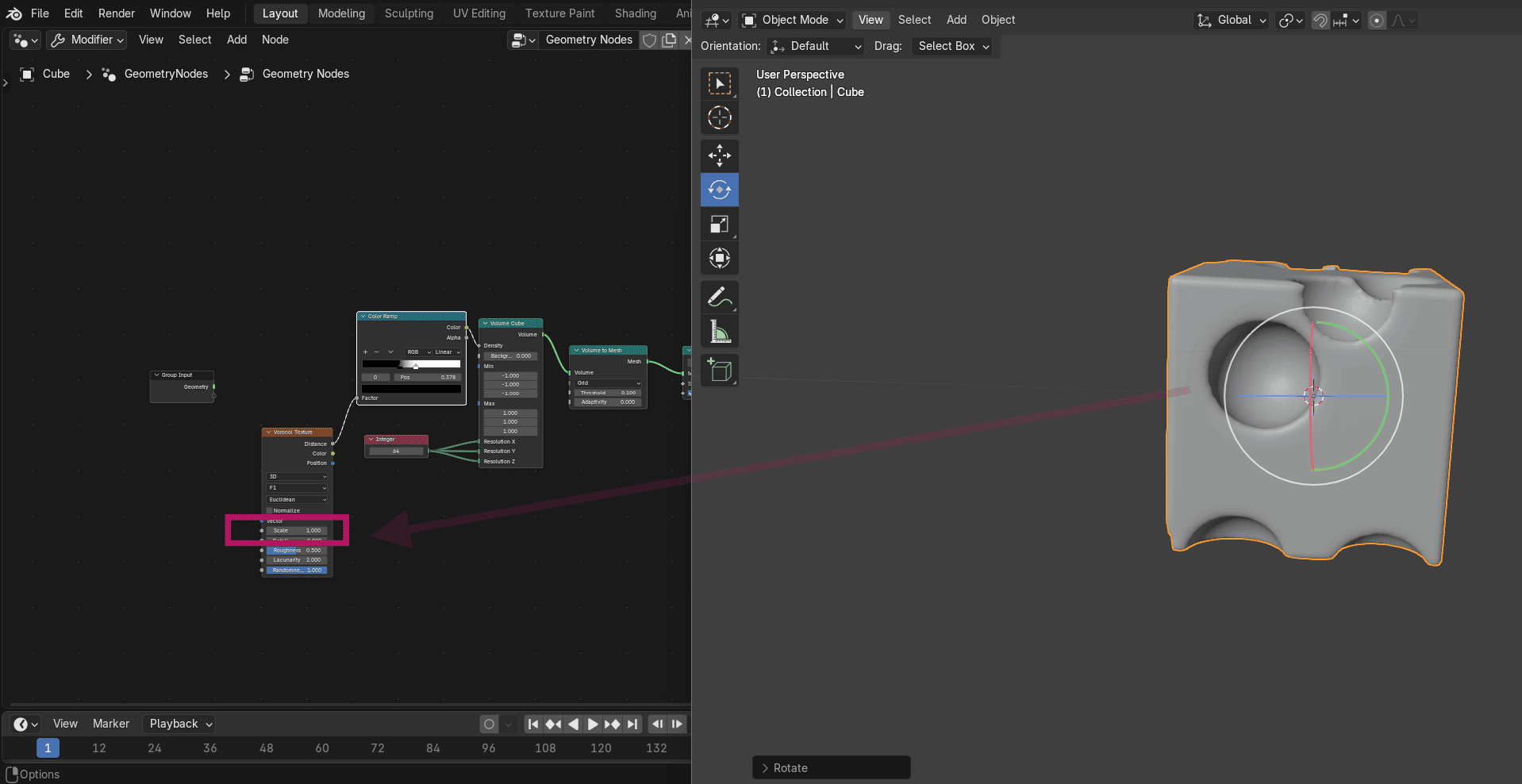
Task: Click the Integer node value field
Action: [396, 452]
